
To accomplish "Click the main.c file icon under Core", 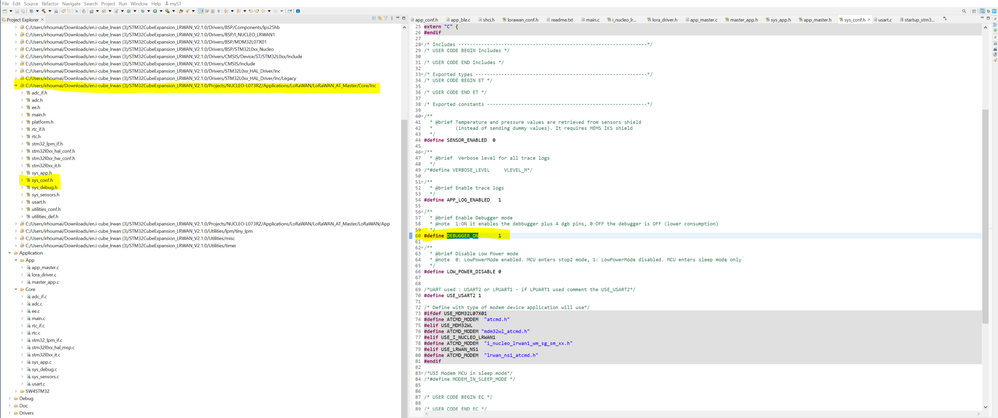I will click(x=29, y=319).
